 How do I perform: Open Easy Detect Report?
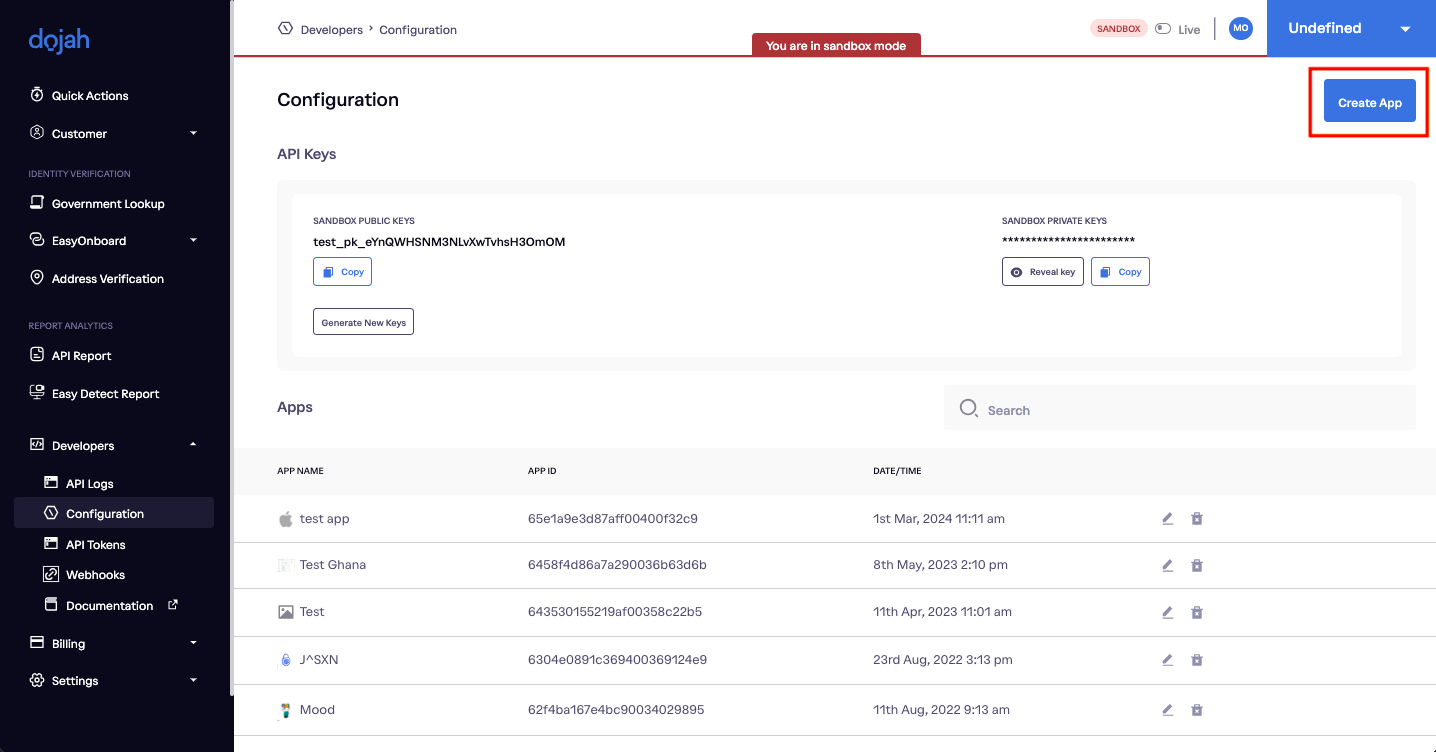pos(105,394)
